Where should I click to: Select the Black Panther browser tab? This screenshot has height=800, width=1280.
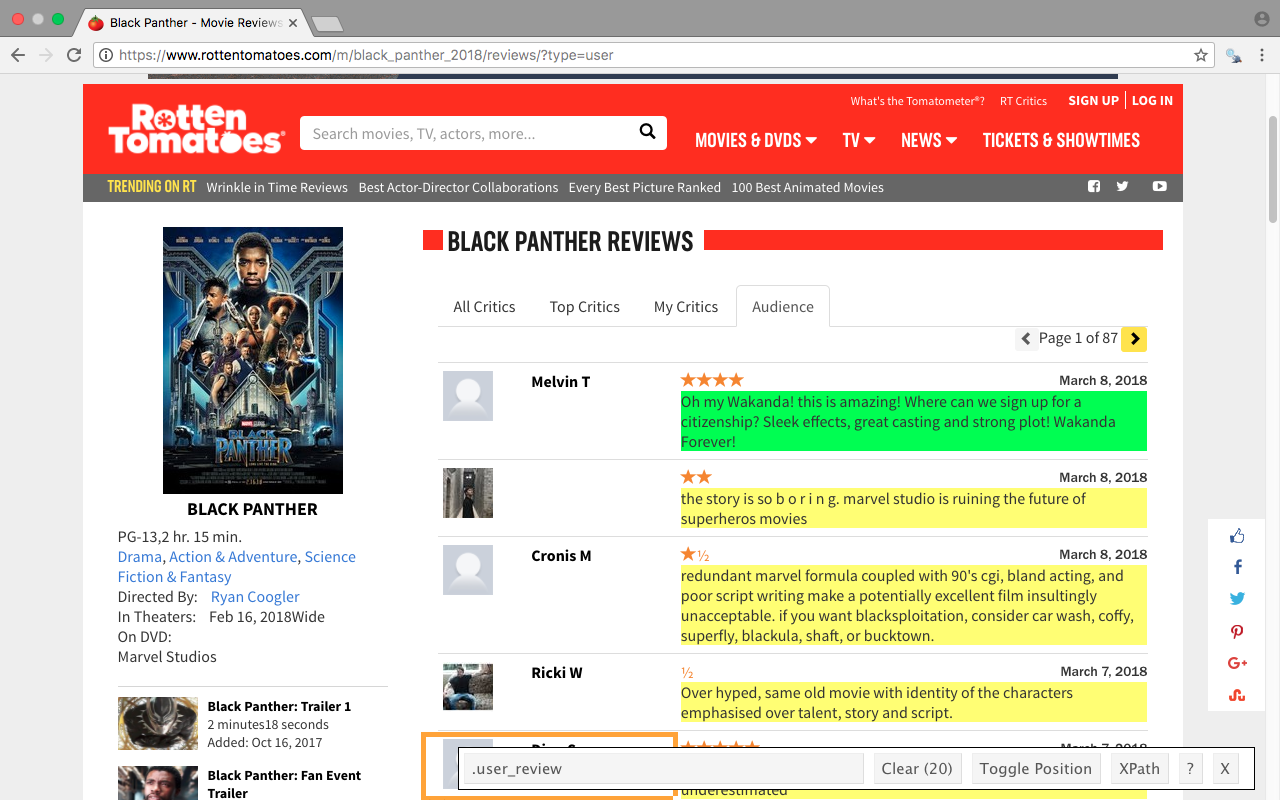click(193, 22)
